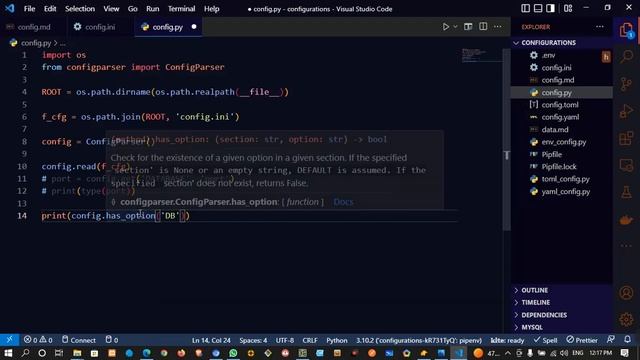Open the Manage gear icon
The image size is (640, 360).
pyautogui.click(x=626, y=319)
